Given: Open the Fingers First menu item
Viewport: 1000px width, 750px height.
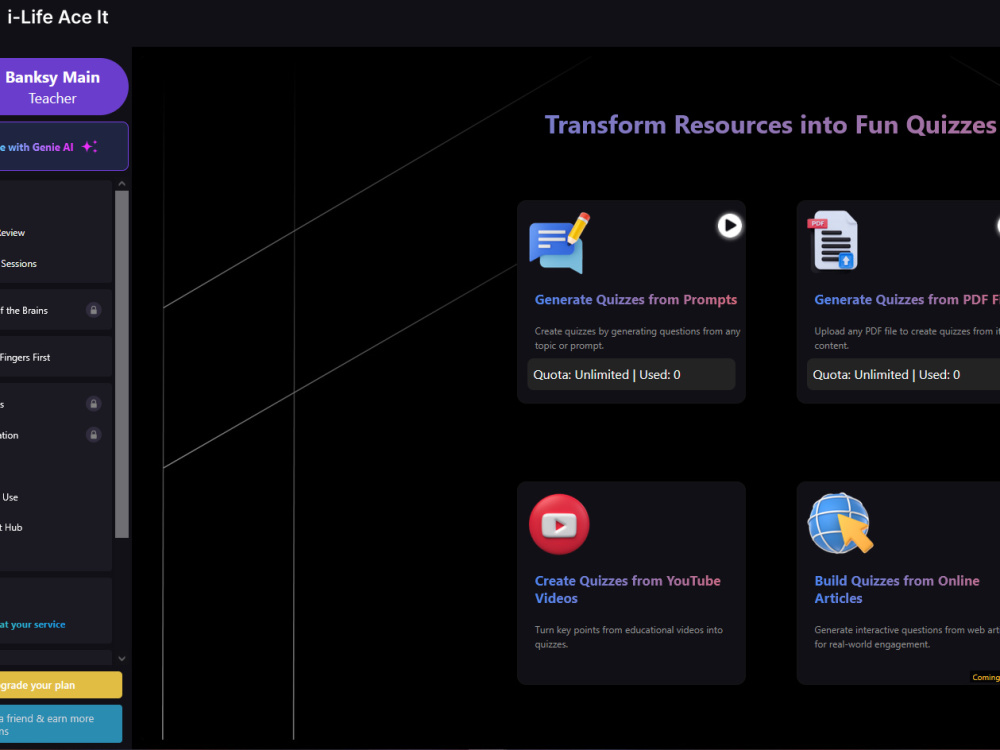Looking at the screenshot, I should tap(26, 357).
